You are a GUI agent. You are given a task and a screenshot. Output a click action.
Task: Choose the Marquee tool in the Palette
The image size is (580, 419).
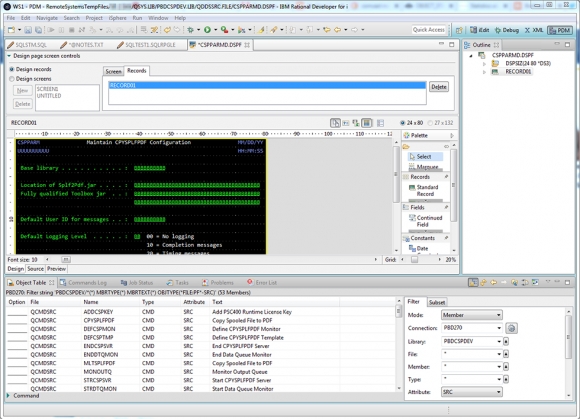pos(424,167)
